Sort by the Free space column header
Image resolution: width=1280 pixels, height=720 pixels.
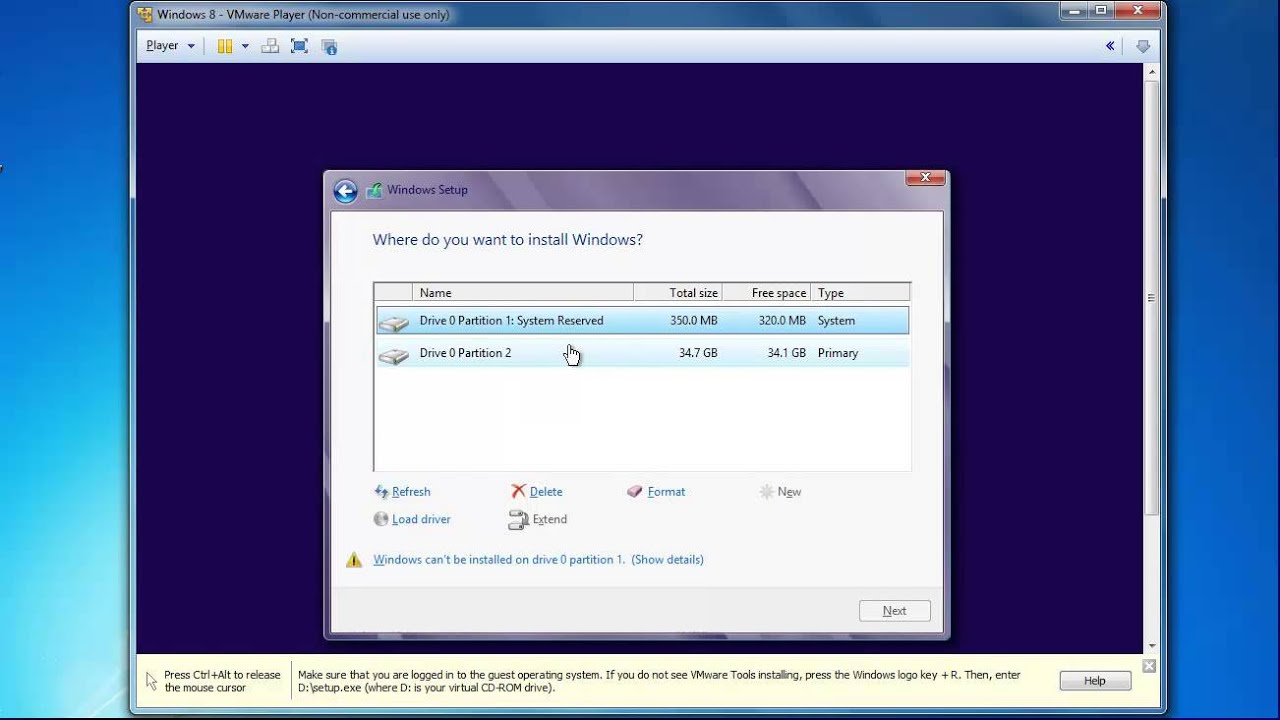[766, 292]
